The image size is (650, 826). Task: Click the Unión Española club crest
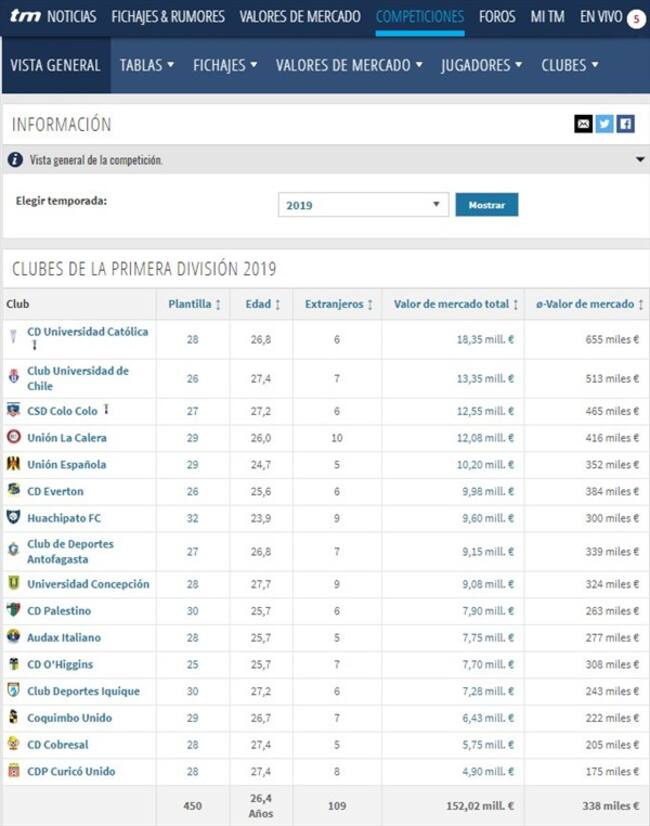[13, 464]
